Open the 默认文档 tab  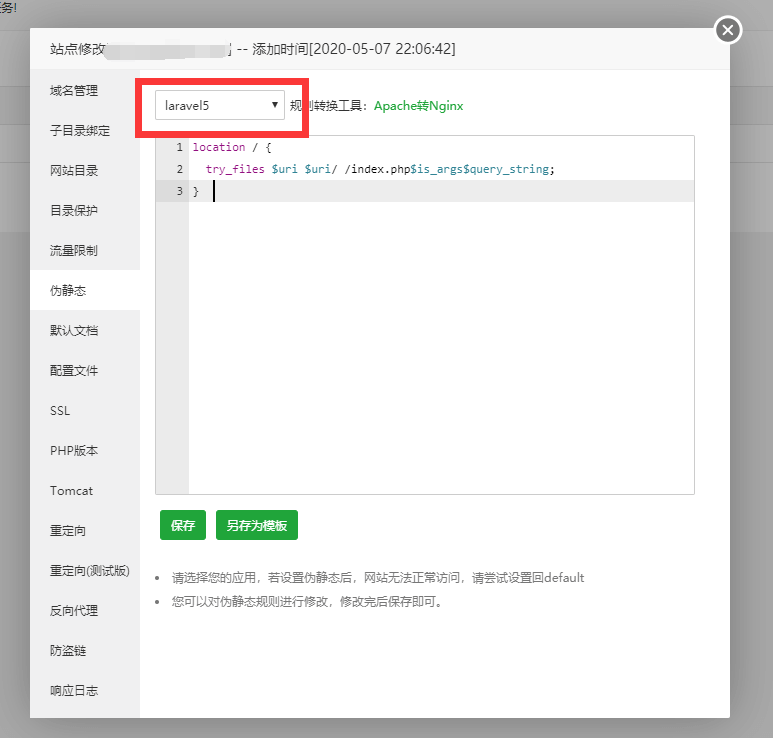tap(74, 331)
